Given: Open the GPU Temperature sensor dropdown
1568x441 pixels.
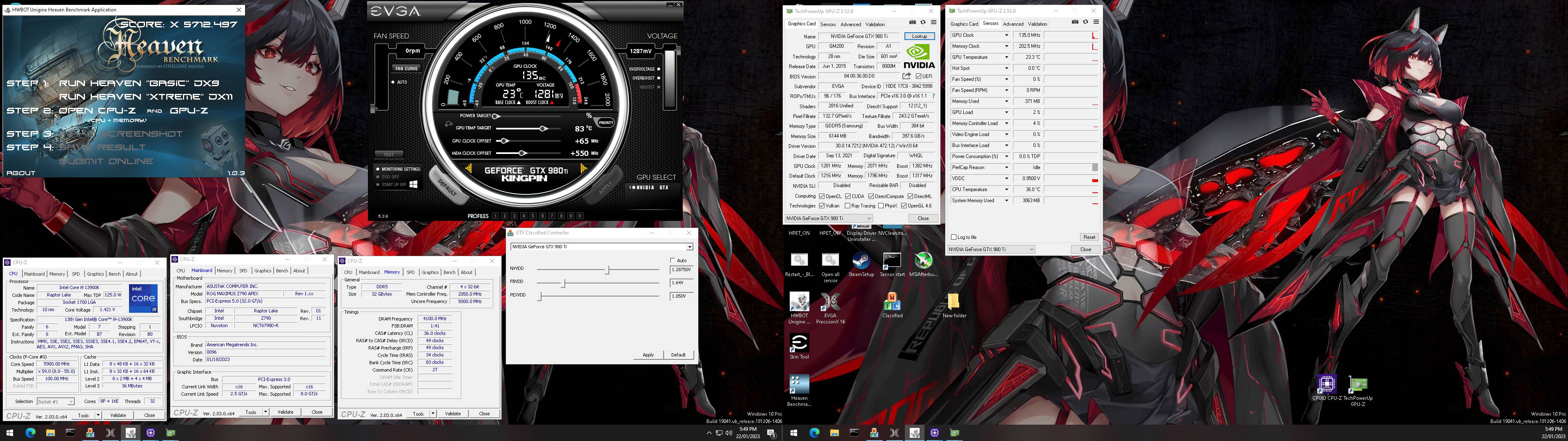Looking at the screenshot, I should coord(1006,57).
